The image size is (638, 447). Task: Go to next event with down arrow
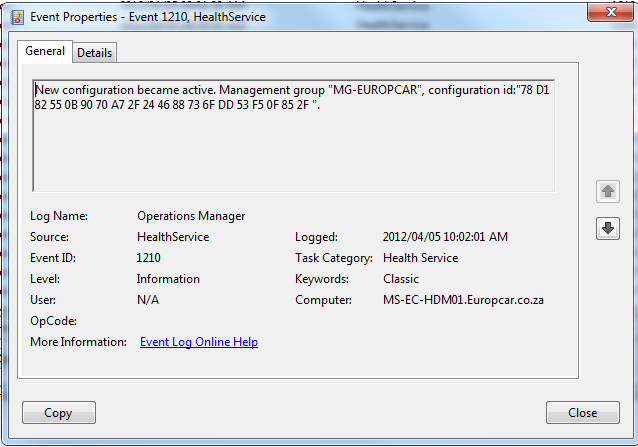607,229
